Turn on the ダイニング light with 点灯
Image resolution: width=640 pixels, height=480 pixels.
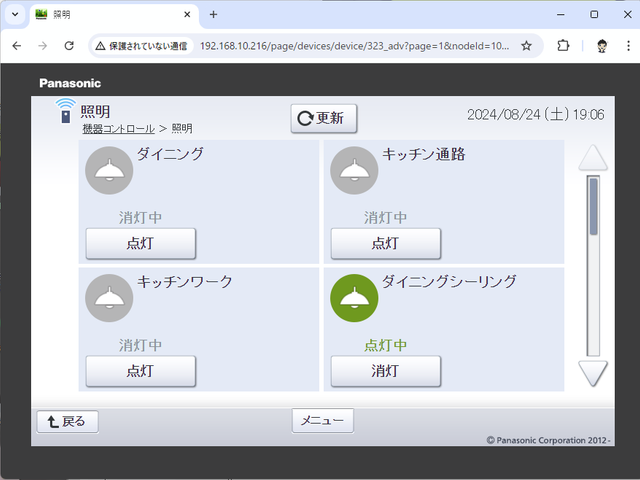pyautogui.click(x=140, y=243)
